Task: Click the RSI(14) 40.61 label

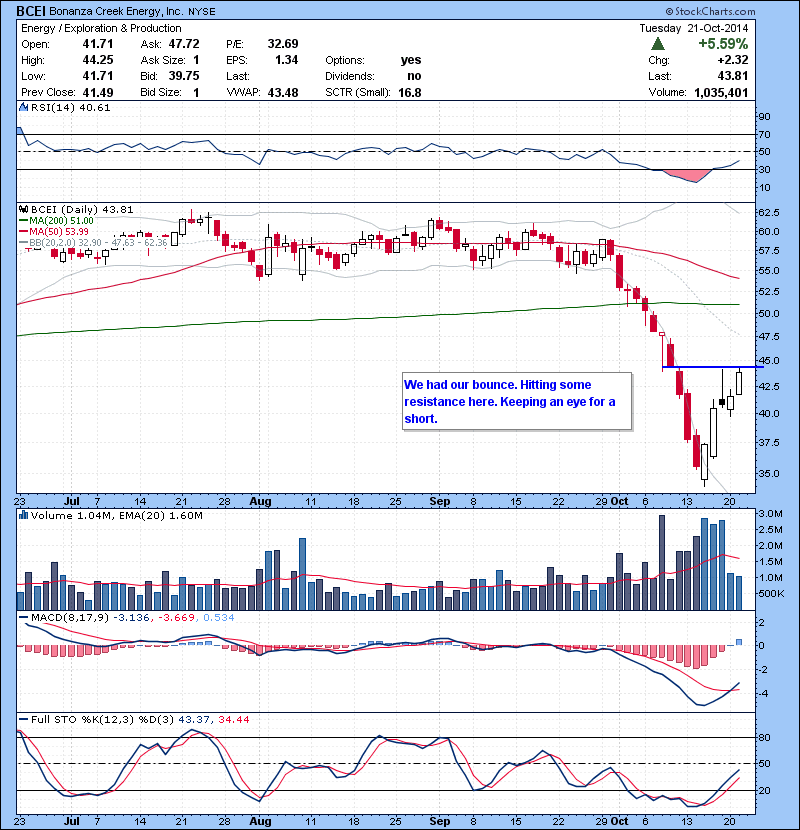Action: 70,107
